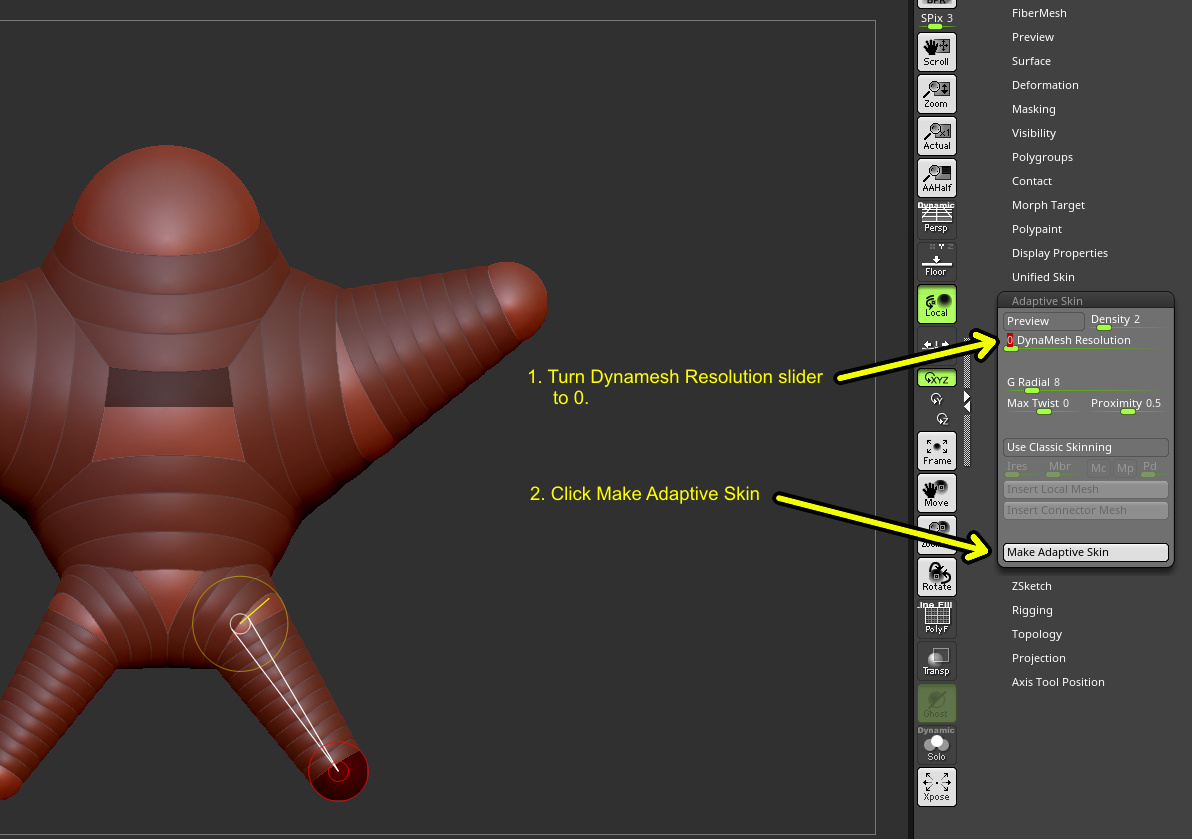This screenshot has height=839, width=1192.
Task: Click the Zoom3D button between Move and Rotate
Action: point(937,534)
